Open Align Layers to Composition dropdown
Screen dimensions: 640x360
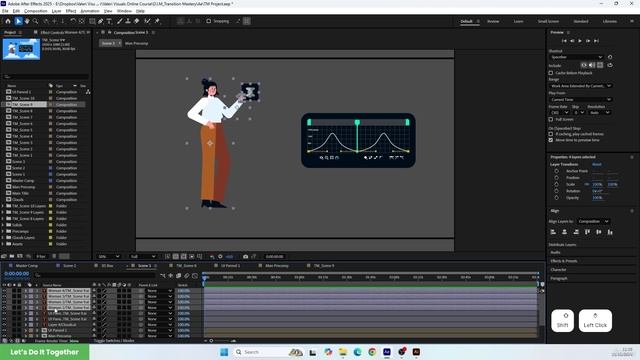coord(593,221)
